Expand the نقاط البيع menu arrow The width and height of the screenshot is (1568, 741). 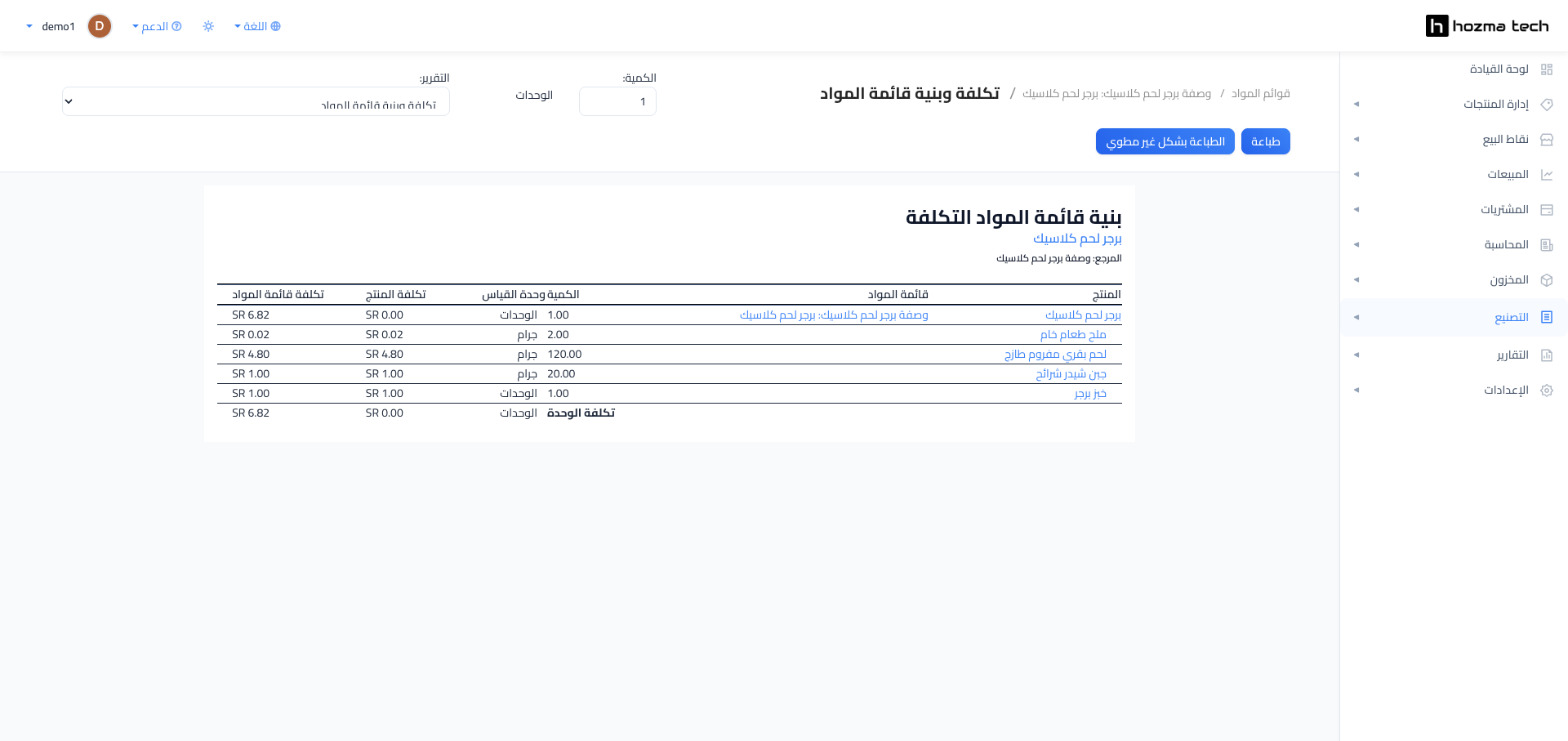click(1356, 140)
